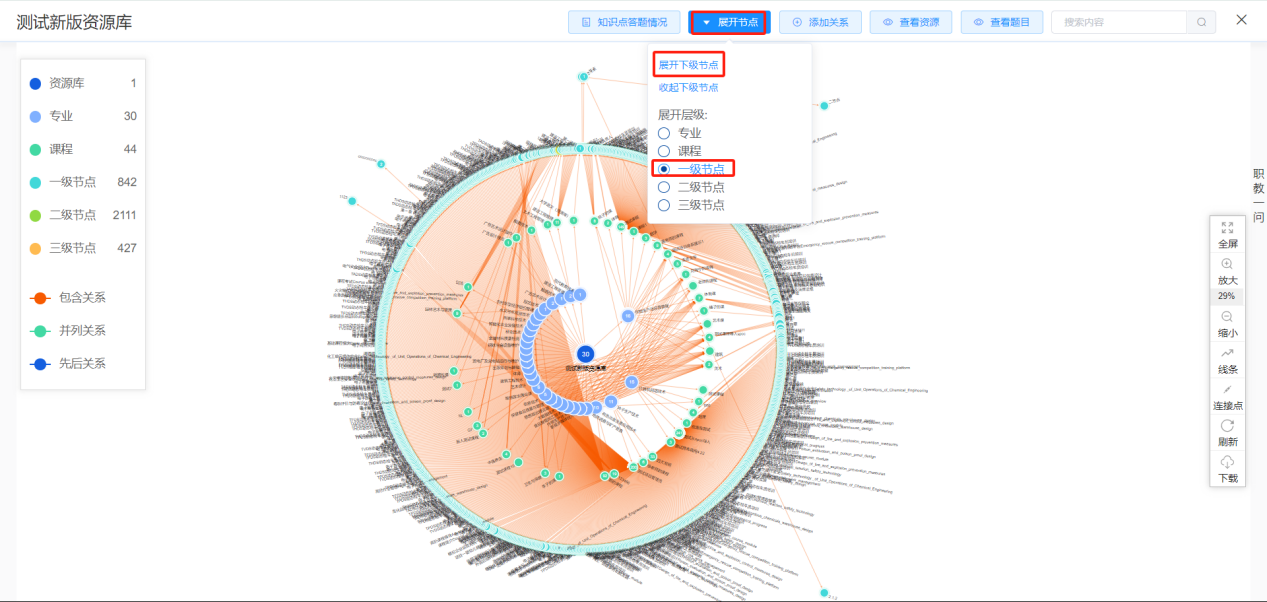Click the 刷新 refresh icon
1267x602 pixels.
point(1227,425)
